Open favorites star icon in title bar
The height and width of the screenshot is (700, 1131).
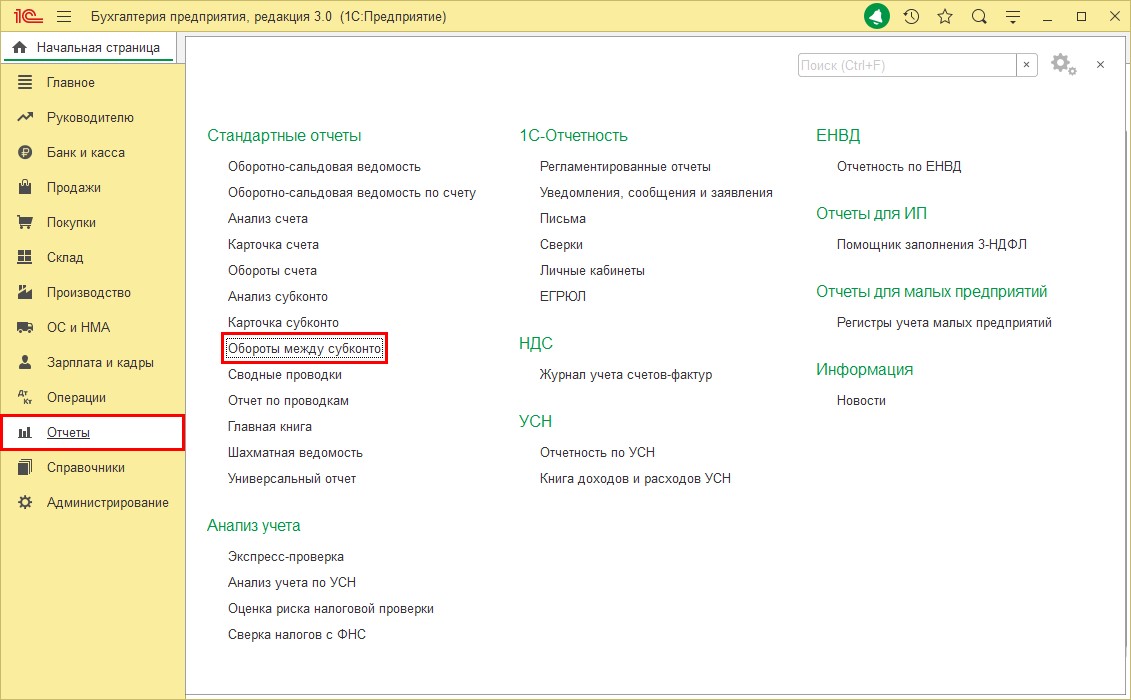[x=945, y=17]
